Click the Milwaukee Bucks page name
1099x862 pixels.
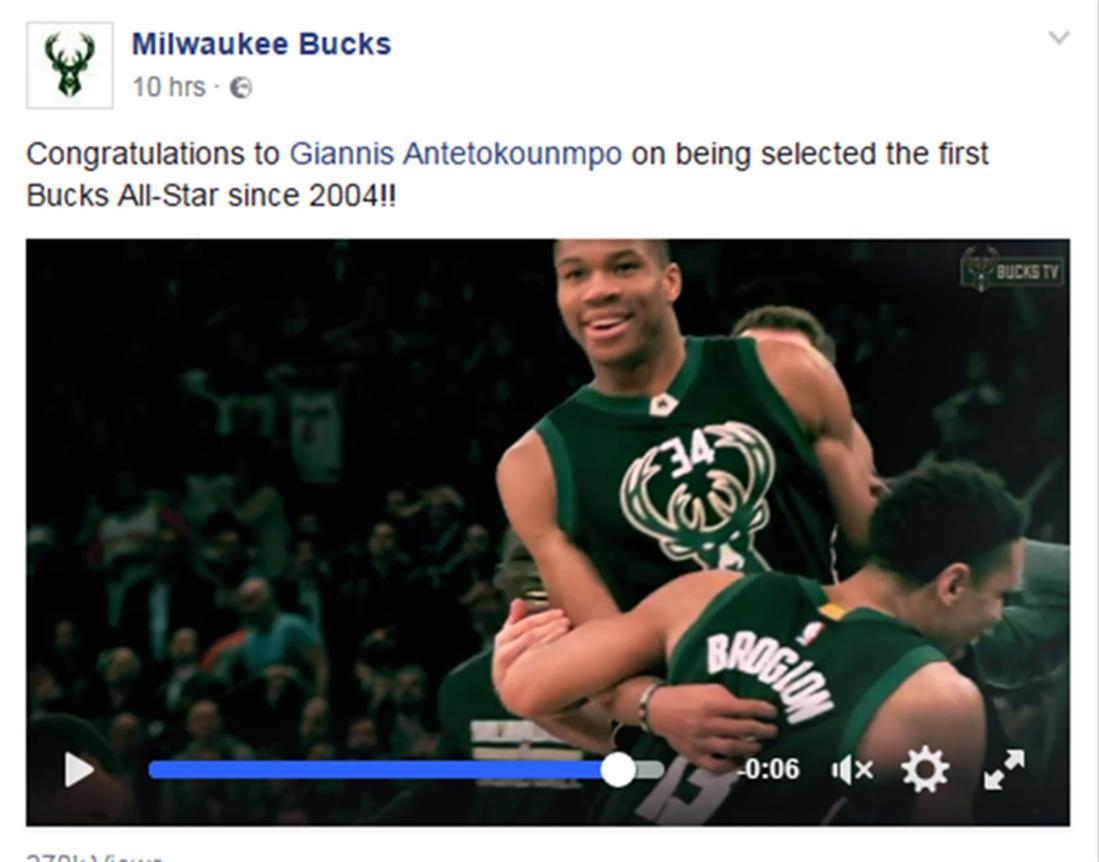(261, 44)
